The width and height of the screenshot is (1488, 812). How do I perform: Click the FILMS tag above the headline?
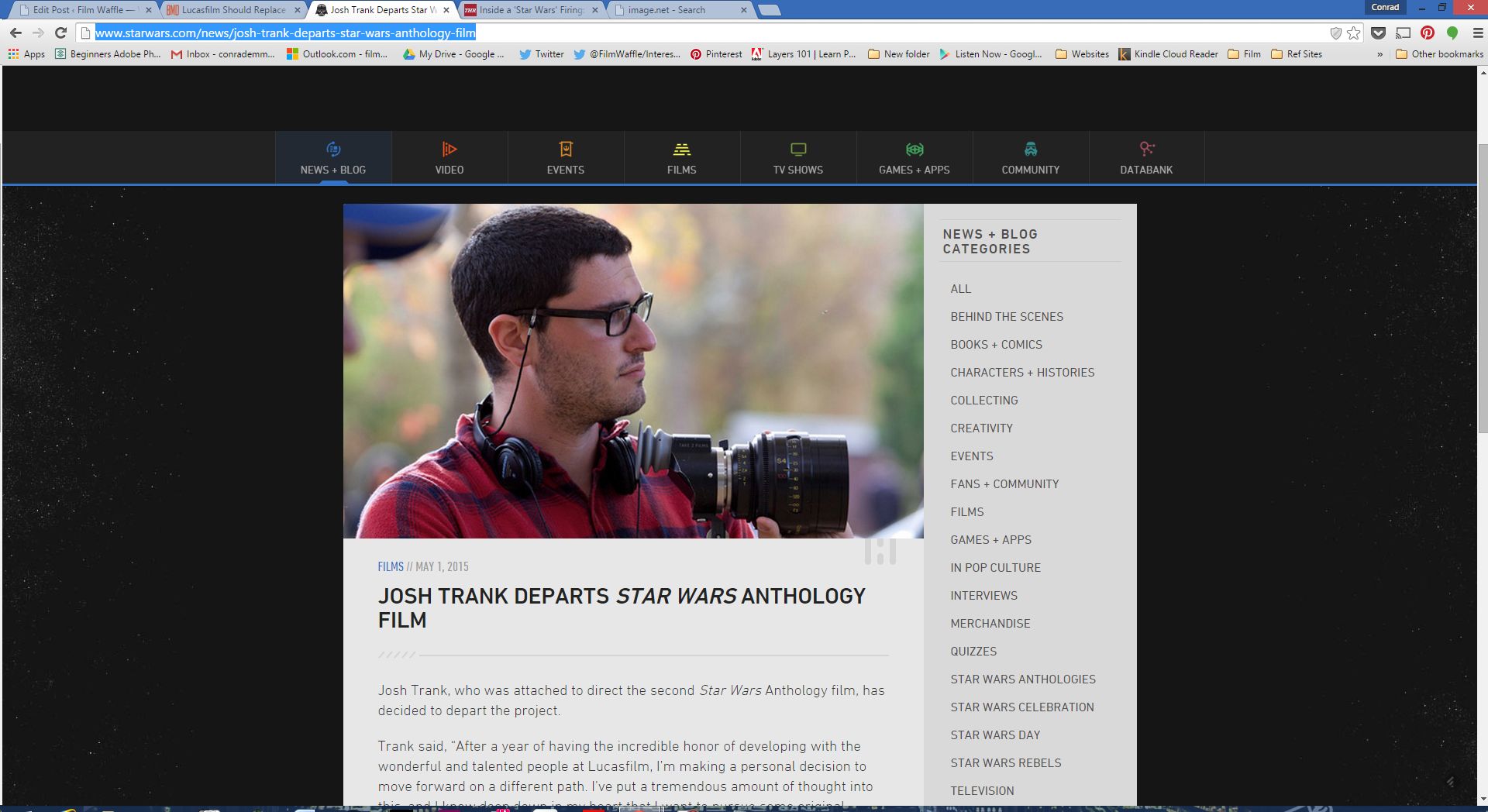tap(391, 567)
